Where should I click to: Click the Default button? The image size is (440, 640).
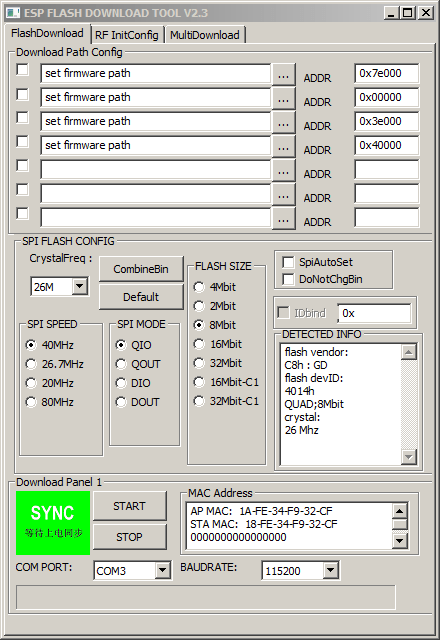(x=141, y=297)
